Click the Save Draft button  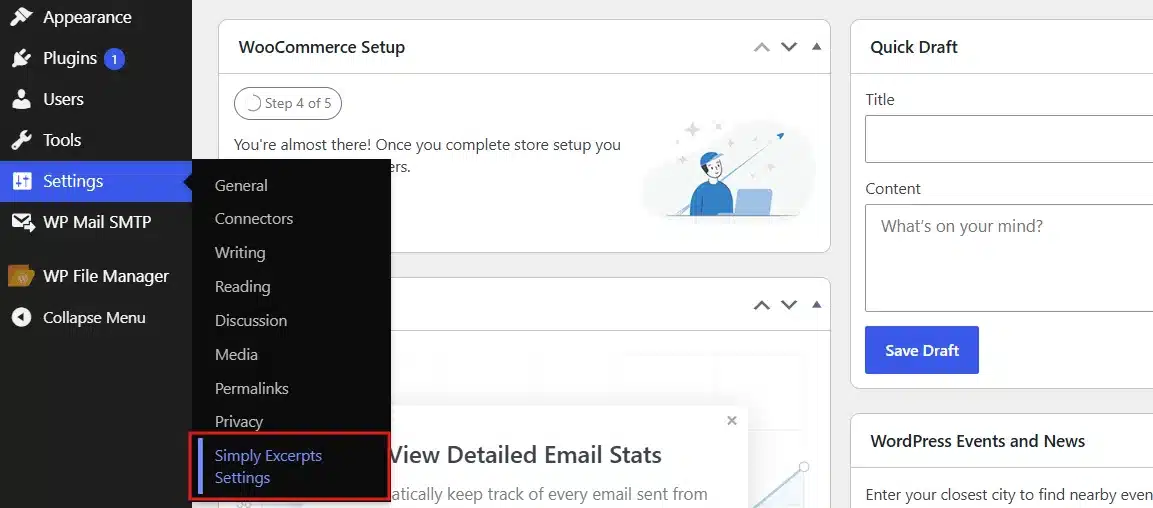(x=921, y=350)
